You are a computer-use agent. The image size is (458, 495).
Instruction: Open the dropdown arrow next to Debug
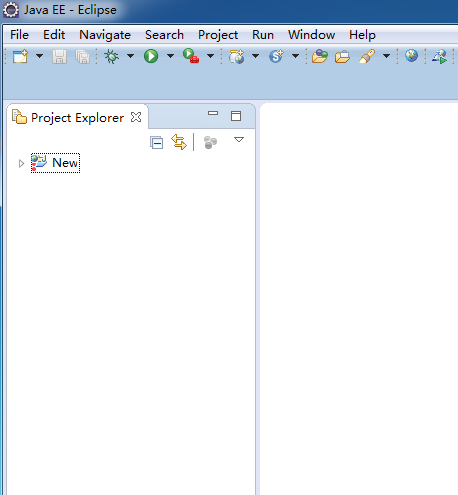coord(131,56)
